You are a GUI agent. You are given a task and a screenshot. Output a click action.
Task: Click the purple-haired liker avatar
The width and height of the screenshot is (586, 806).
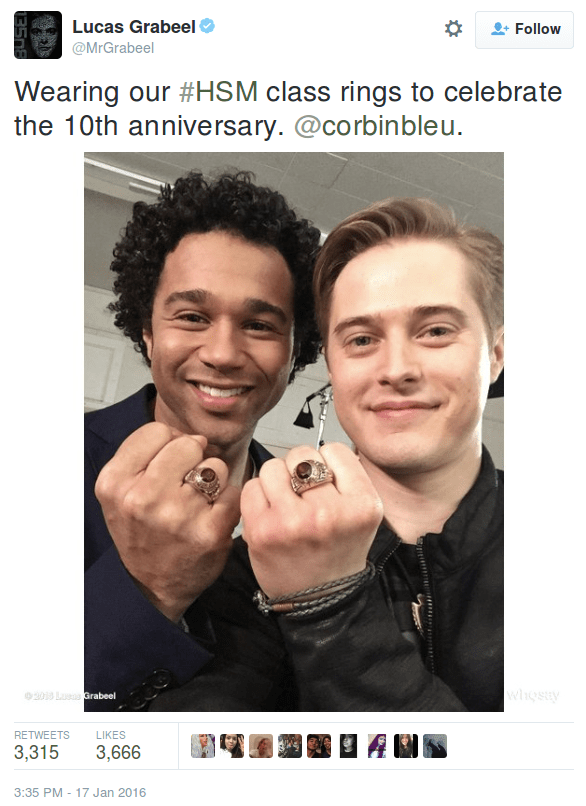click(x=377, y=746)
